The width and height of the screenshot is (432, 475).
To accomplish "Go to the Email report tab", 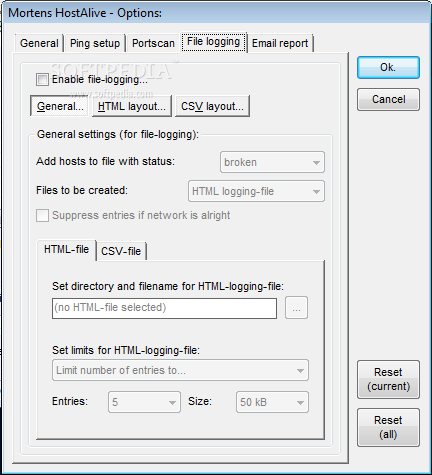I will point(280,43).
